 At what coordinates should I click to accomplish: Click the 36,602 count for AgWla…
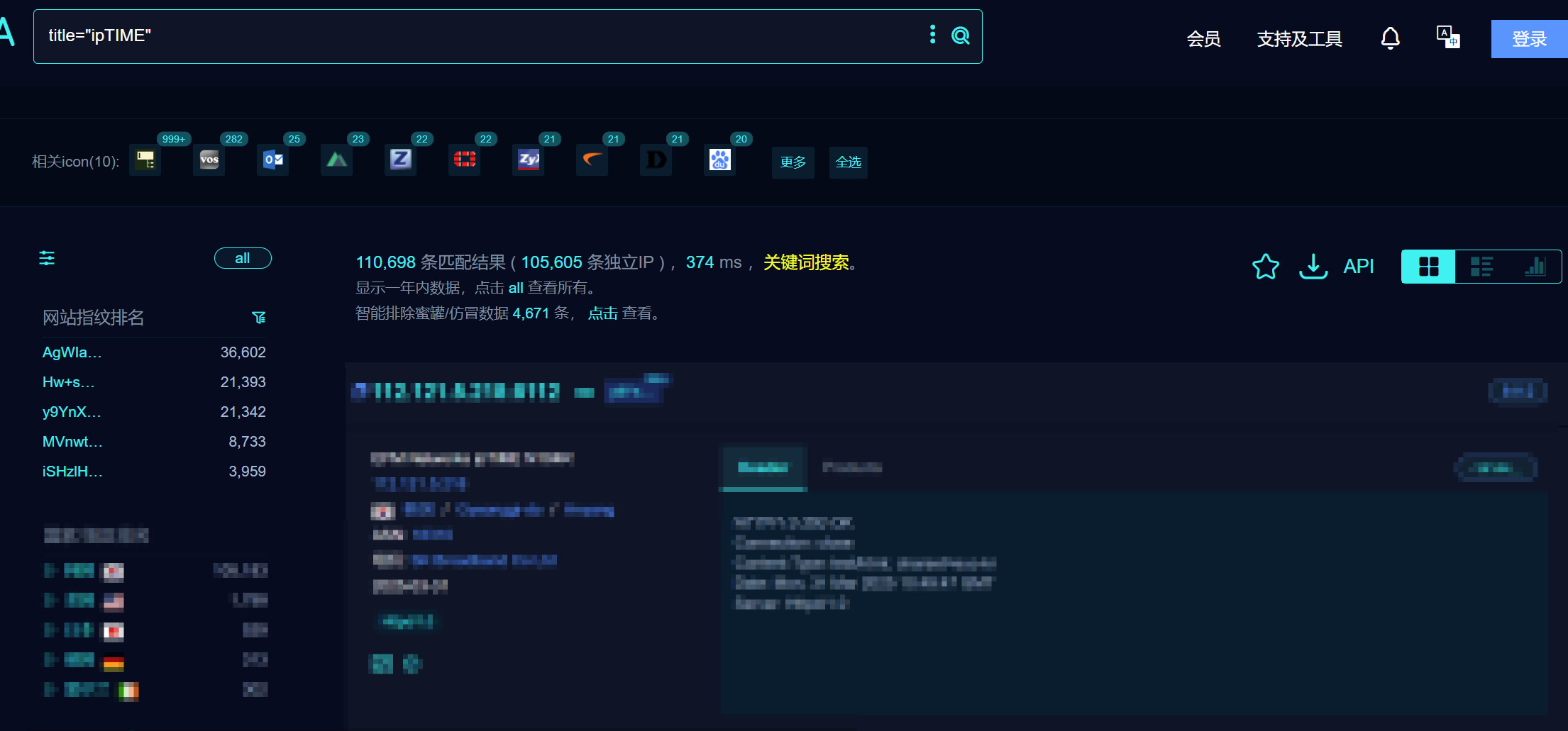(x=243, y=352)
